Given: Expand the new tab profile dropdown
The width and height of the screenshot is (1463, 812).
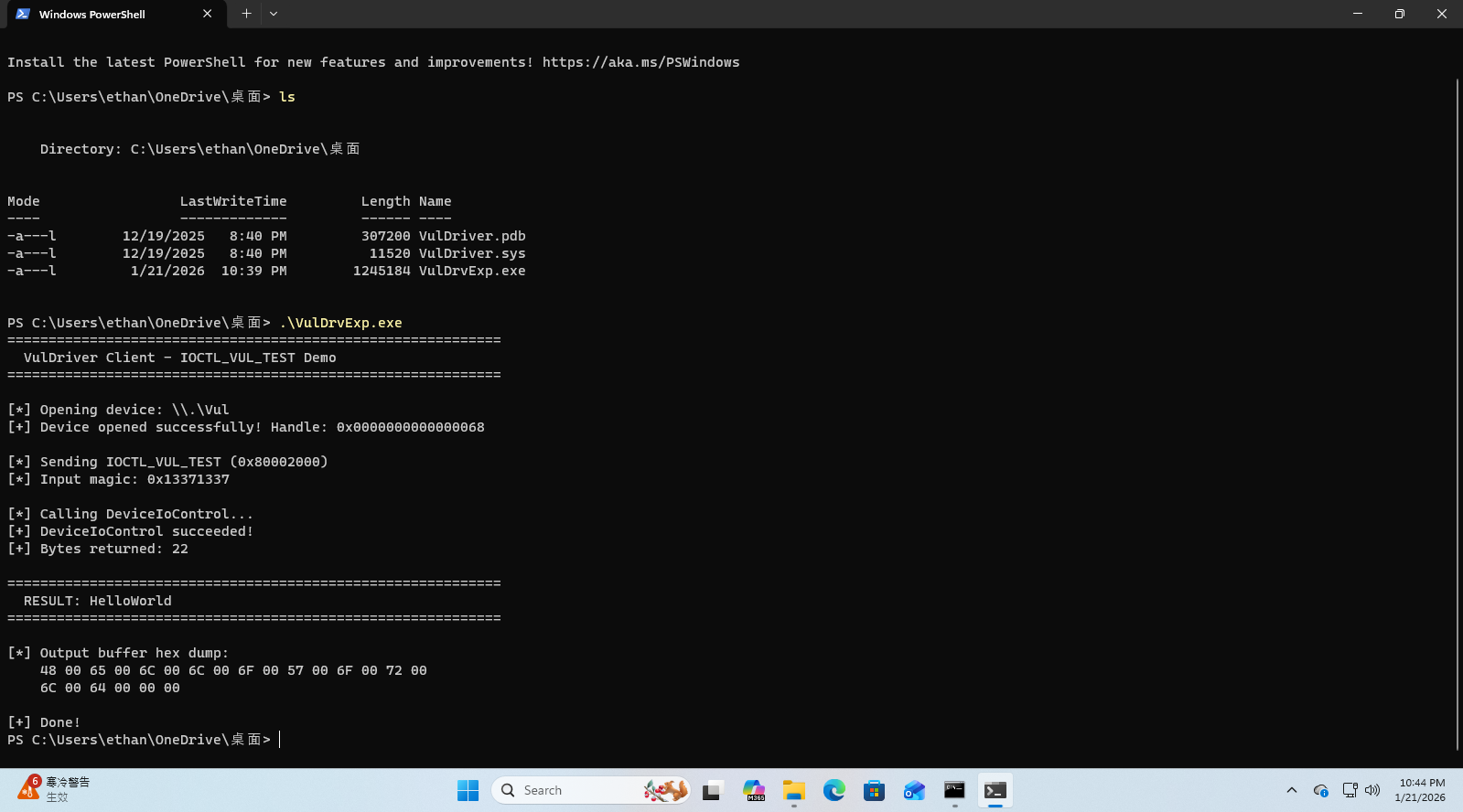Looking at the screenshot, I should 274,14.
